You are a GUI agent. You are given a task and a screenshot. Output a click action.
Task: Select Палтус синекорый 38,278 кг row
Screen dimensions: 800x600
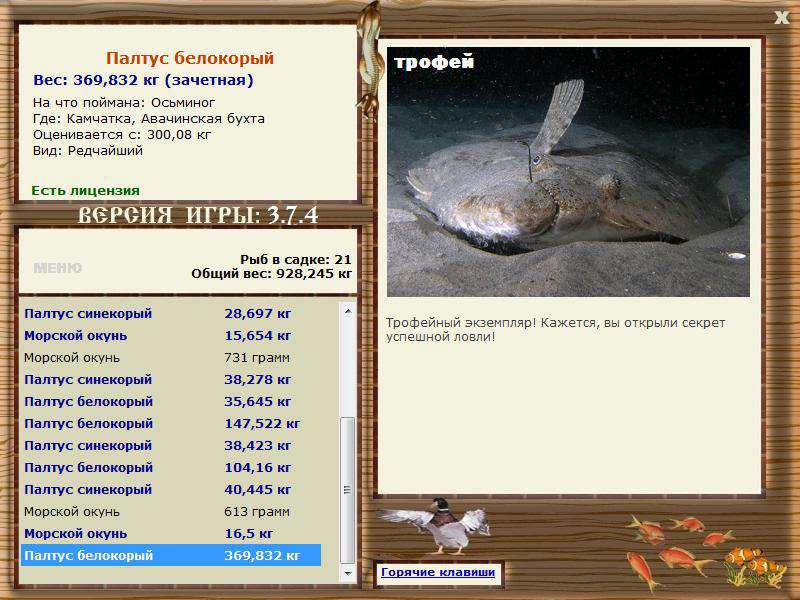[x=170, y=380]
